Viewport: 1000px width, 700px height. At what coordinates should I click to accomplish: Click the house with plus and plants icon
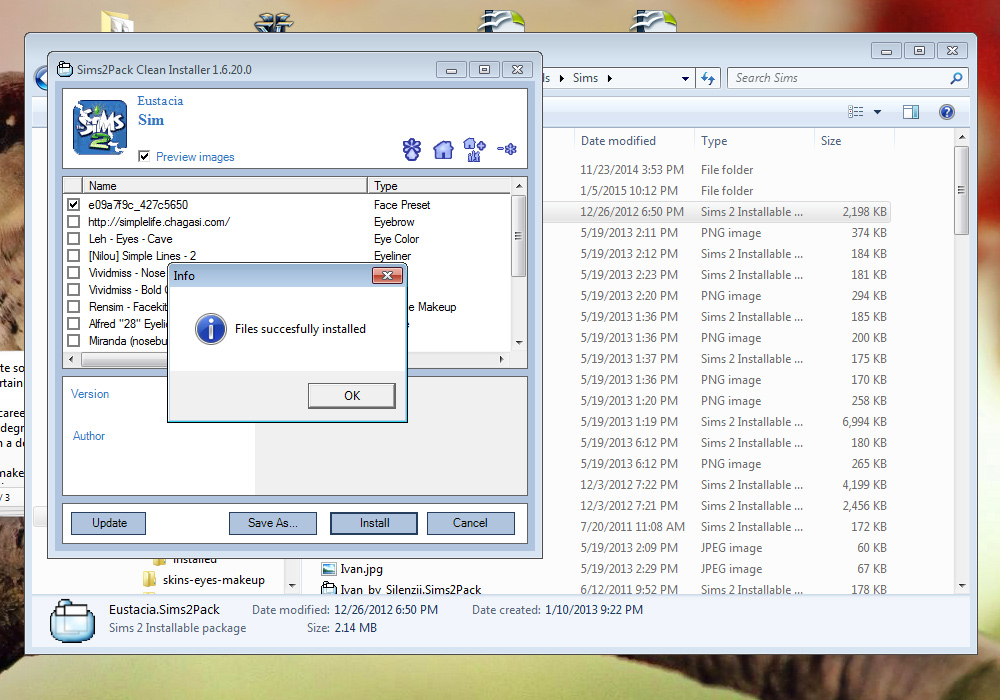pos(474,150)
